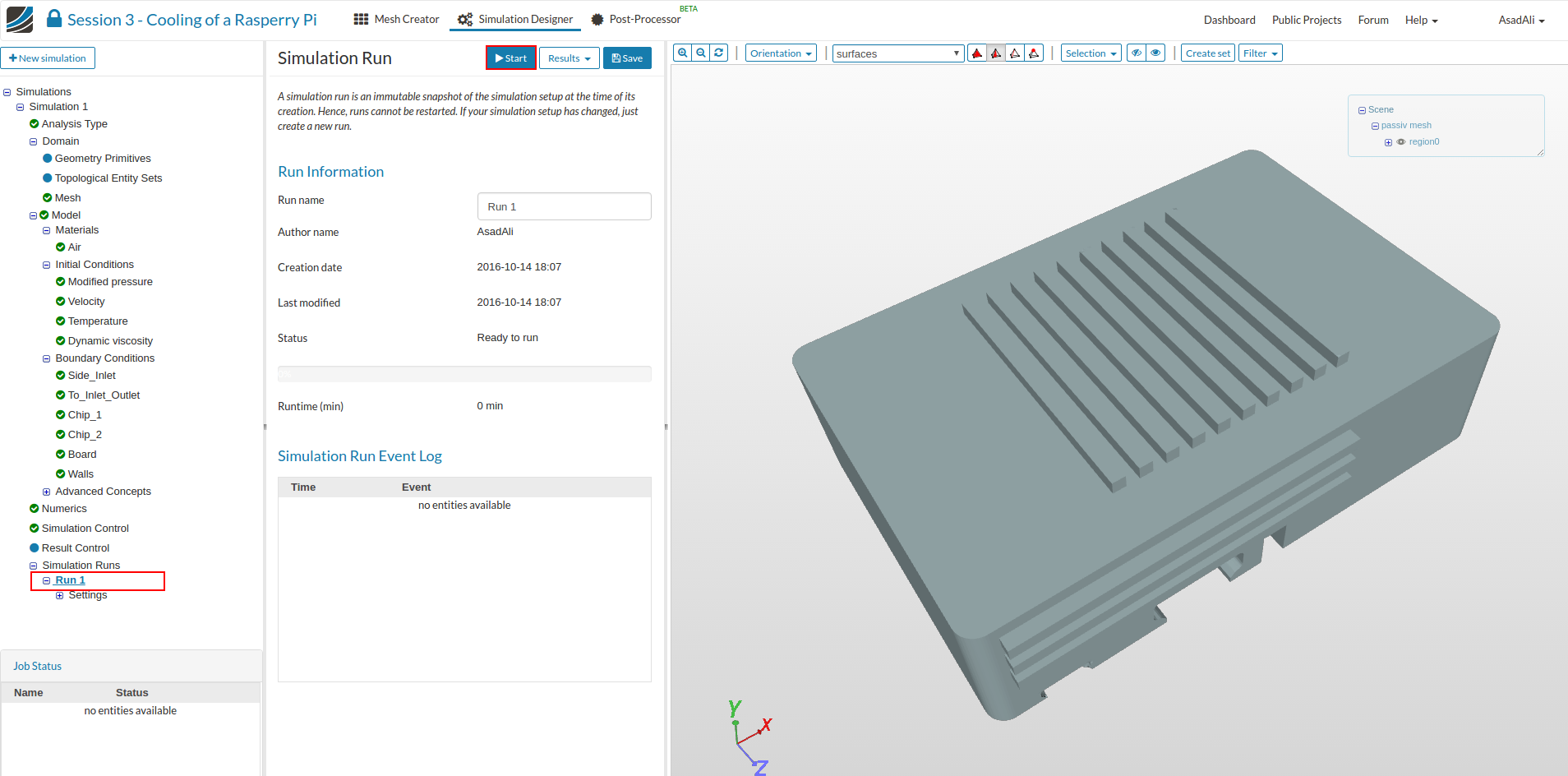This screenshot has width=1568, height=776.
Task: Select the wireframe-only render mode icon
Action: tap(1015, 53)
